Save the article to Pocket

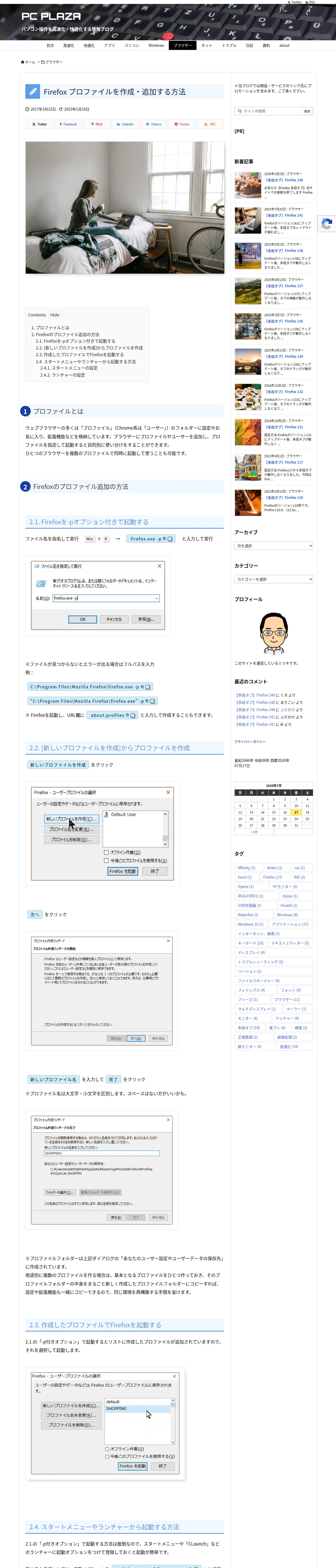(182, 124)
